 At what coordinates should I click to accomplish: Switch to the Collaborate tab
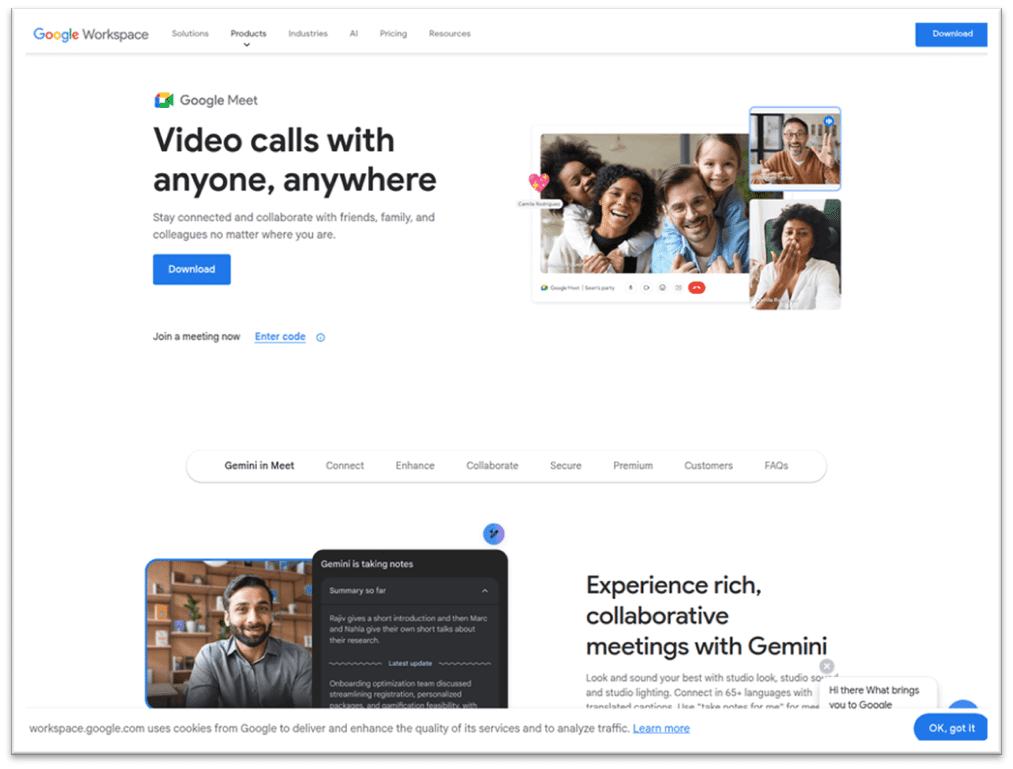tap(492, 466)
